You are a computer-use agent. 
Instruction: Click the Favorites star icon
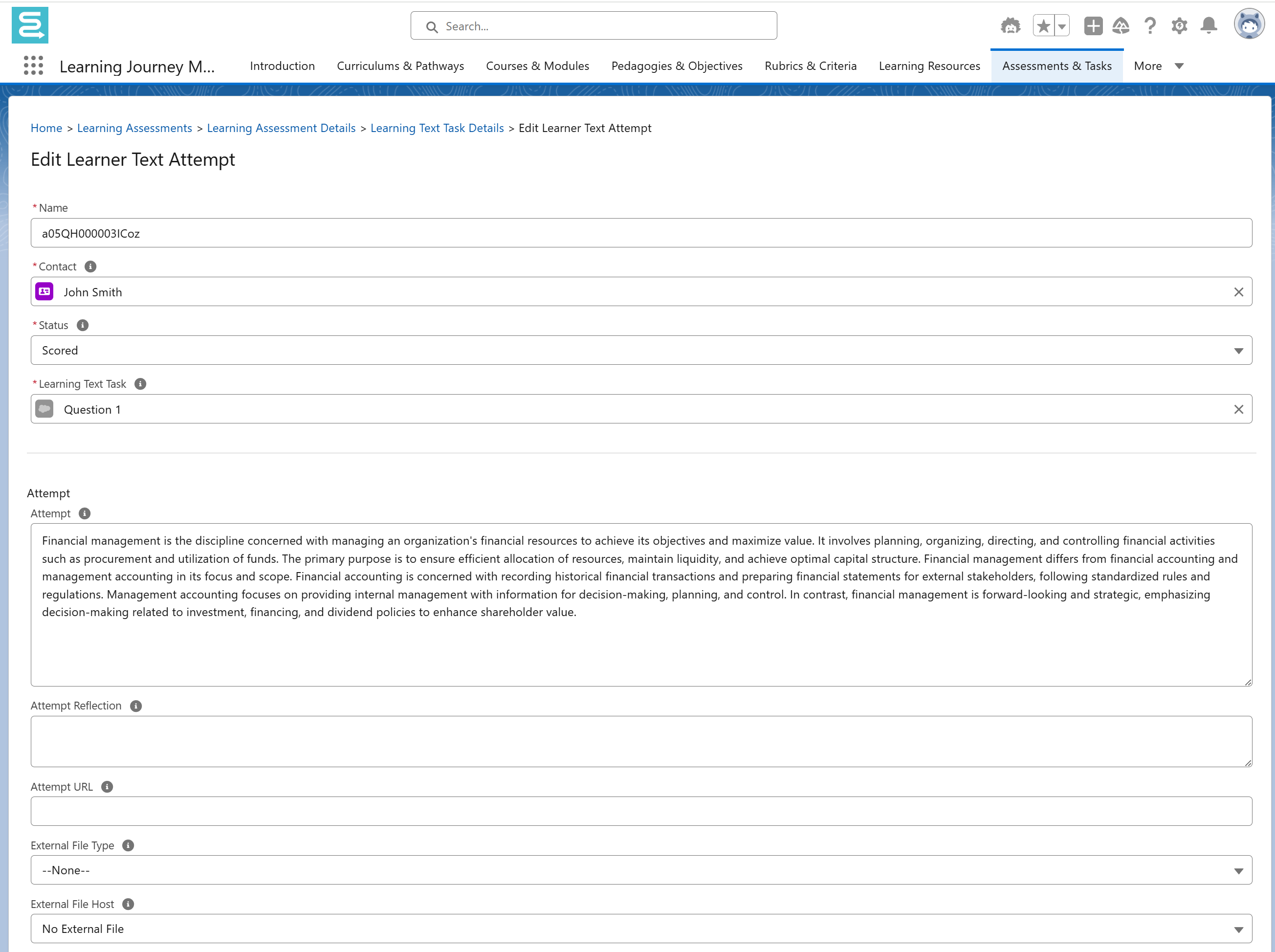1043,26
